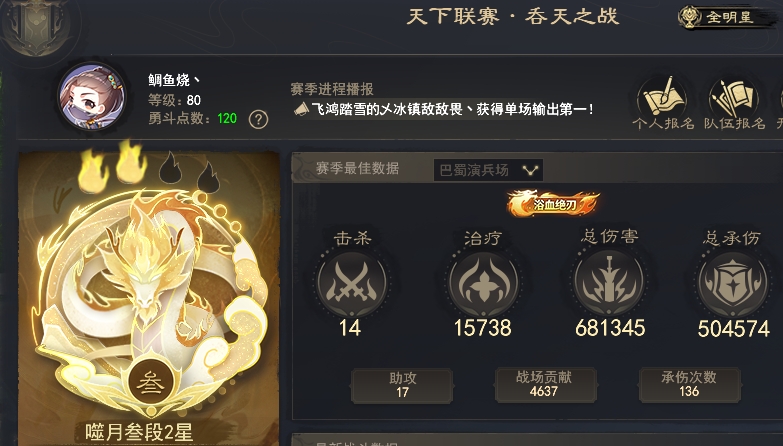The height and width of the screenshot is (446, 783).
Task: Click the question mark help icon
Action: coord(258,120)
